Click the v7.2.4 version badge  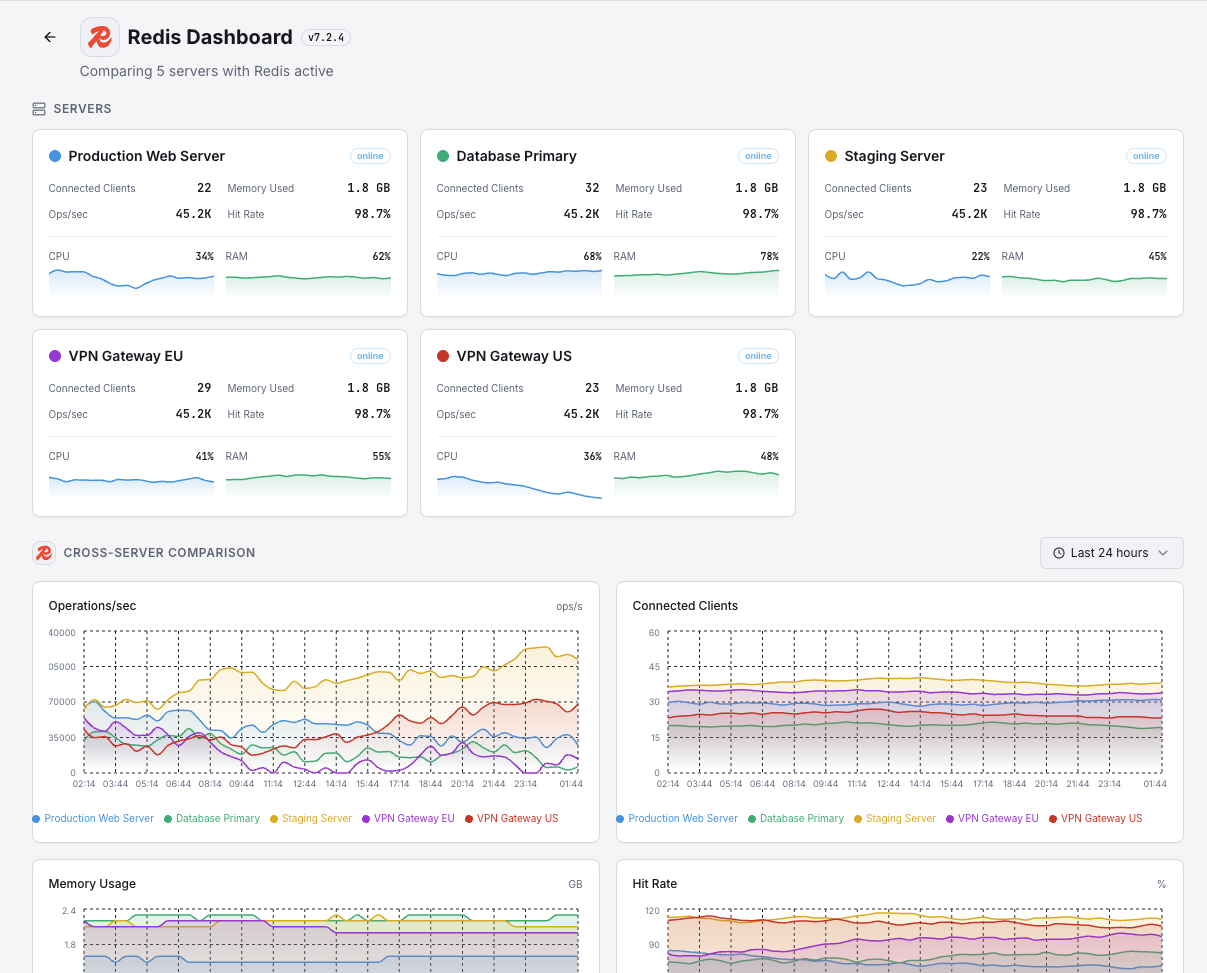click(325, 37)
